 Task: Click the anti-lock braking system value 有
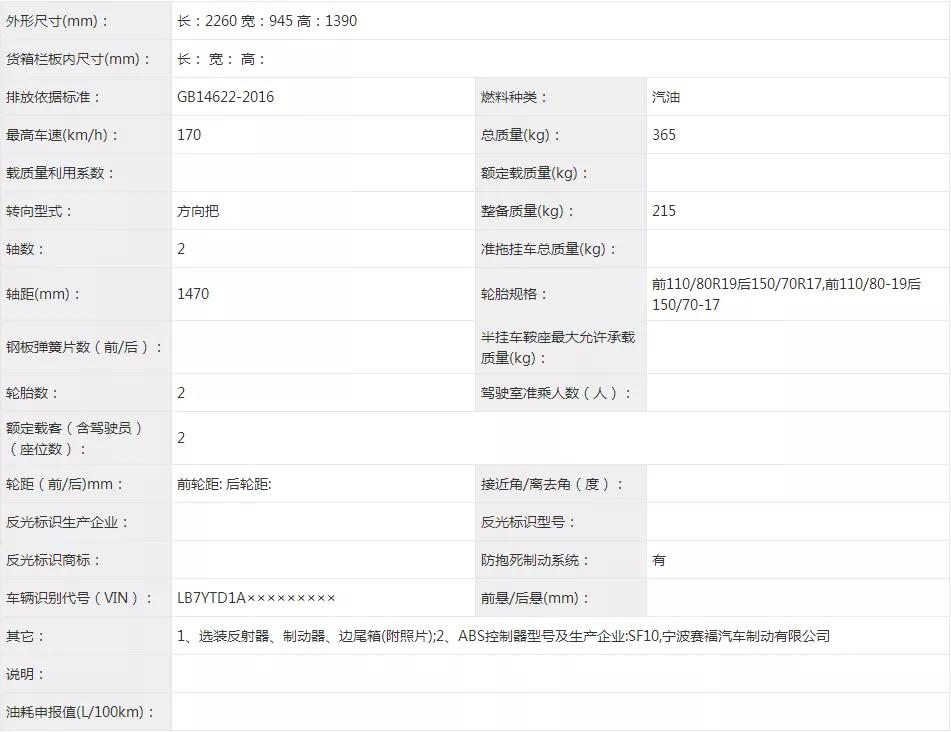pyautogui.click(x=659, y=560)
